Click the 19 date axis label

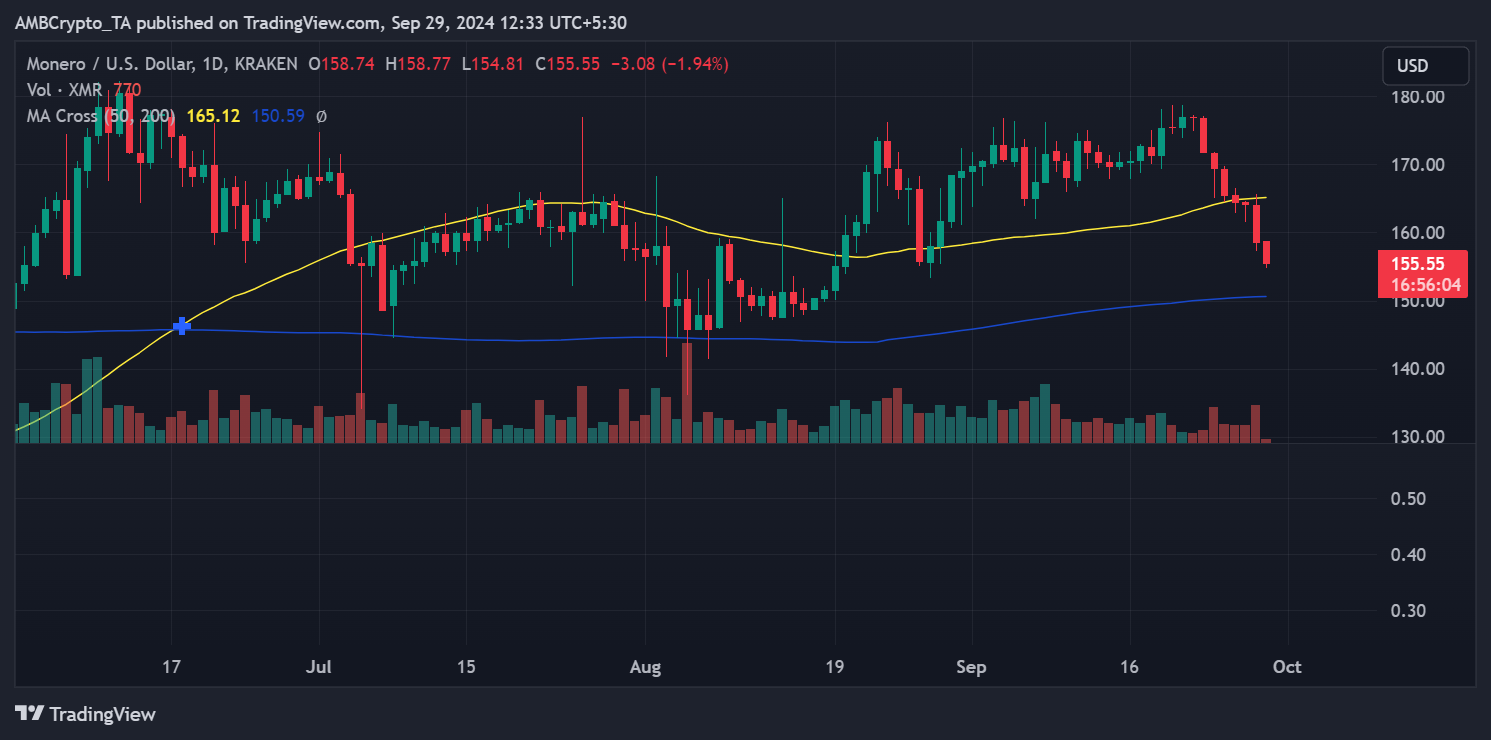tap(835, 667)
